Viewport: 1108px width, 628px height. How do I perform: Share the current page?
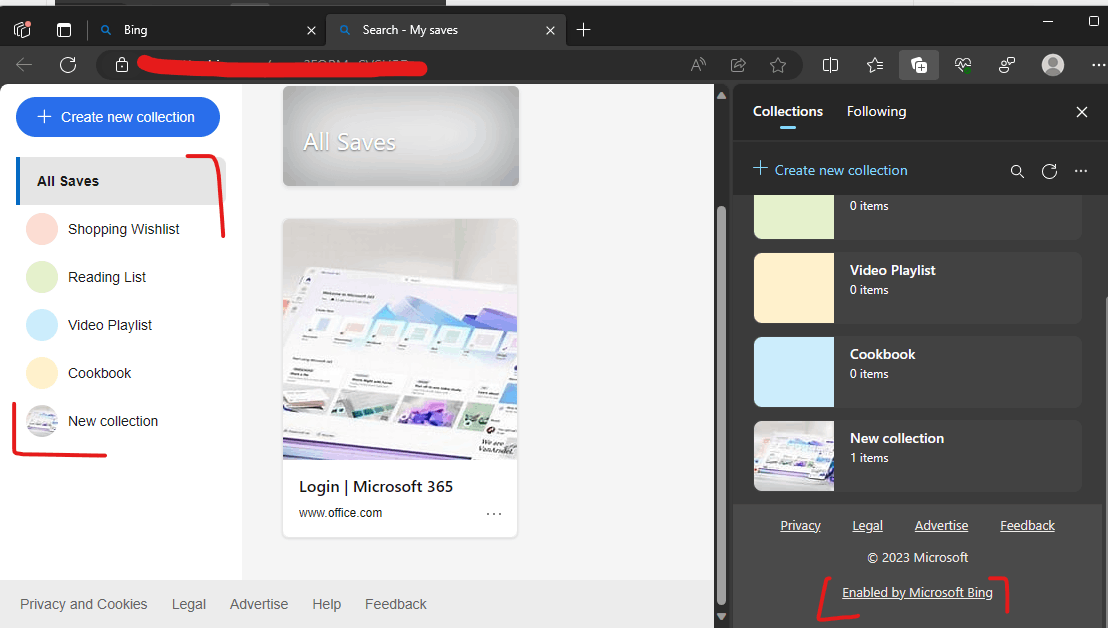pos(738,64)
